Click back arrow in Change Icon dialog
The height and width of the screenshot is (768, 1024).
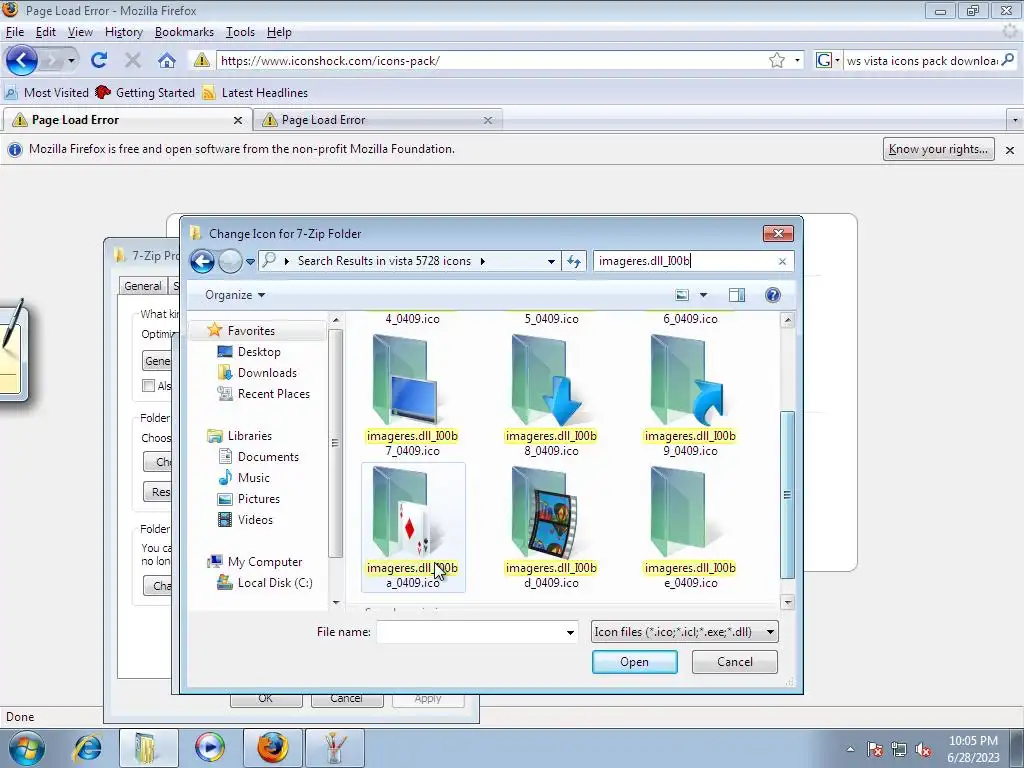point(202,261)
